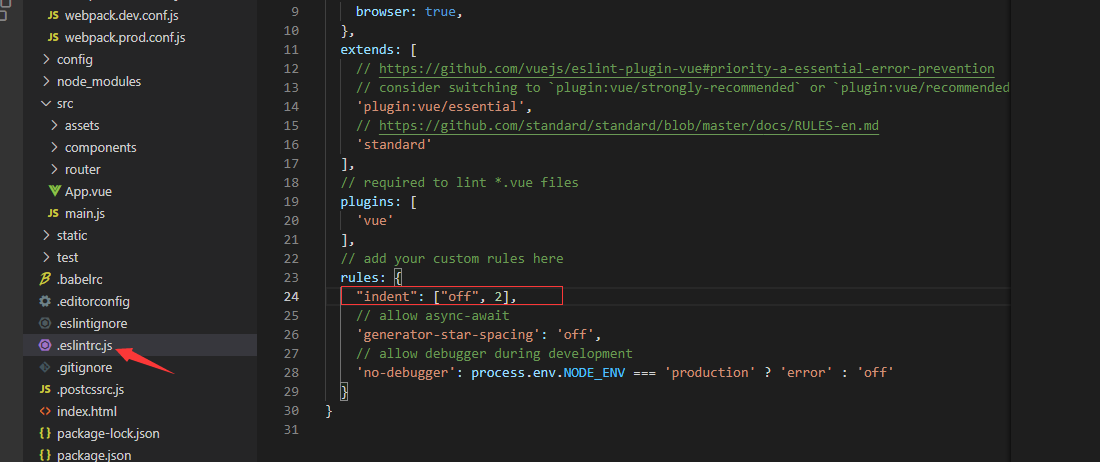Image resolution: width=1100 pixels, height=462 pixels.
Task: Click line number 24 in the gutter
Action: (x=291, y=297)
